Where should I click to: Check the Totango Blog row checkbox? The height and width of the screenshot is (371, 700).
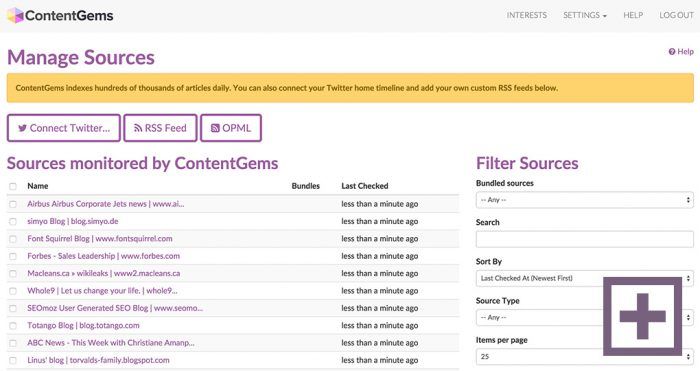(13, 326)
